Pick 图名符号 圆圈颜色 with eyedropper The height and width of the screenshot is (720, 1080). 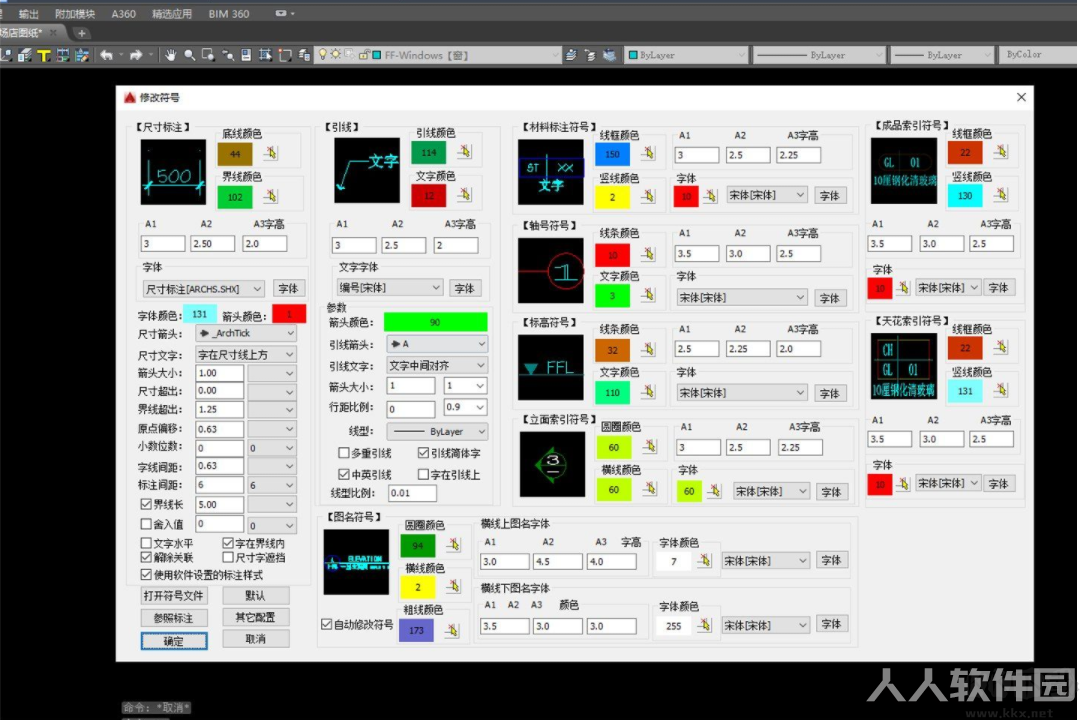(453, 545)
